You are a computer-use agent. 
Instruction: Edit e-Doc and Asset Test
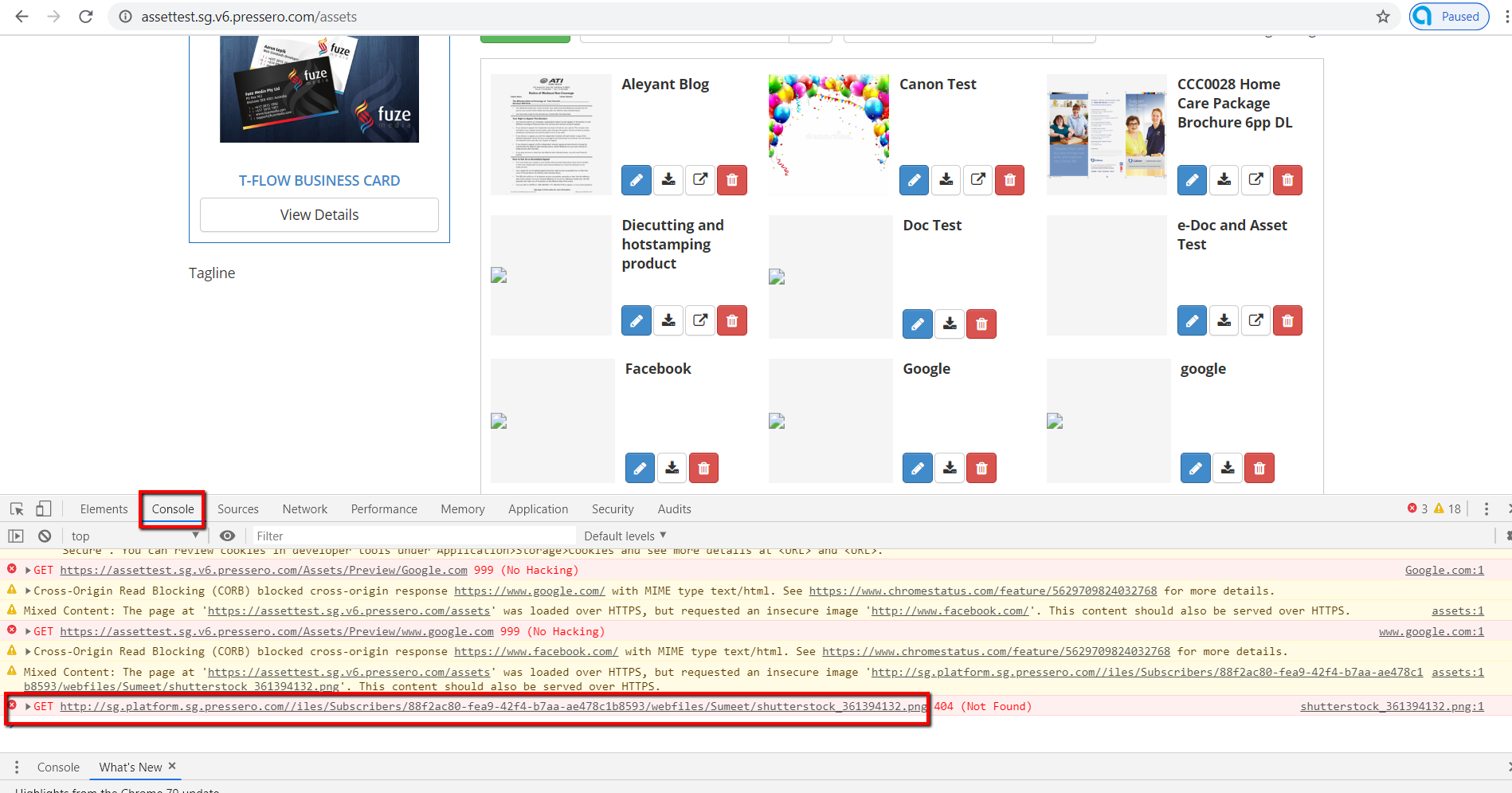[1193, 320]
